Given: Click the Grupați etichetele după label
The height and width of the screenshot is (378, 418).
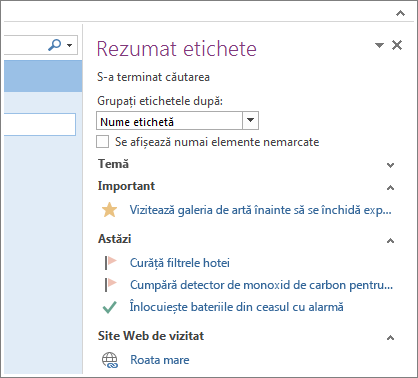Looking at the screenshot, I should pyautogui.click(x=160, y=101).
